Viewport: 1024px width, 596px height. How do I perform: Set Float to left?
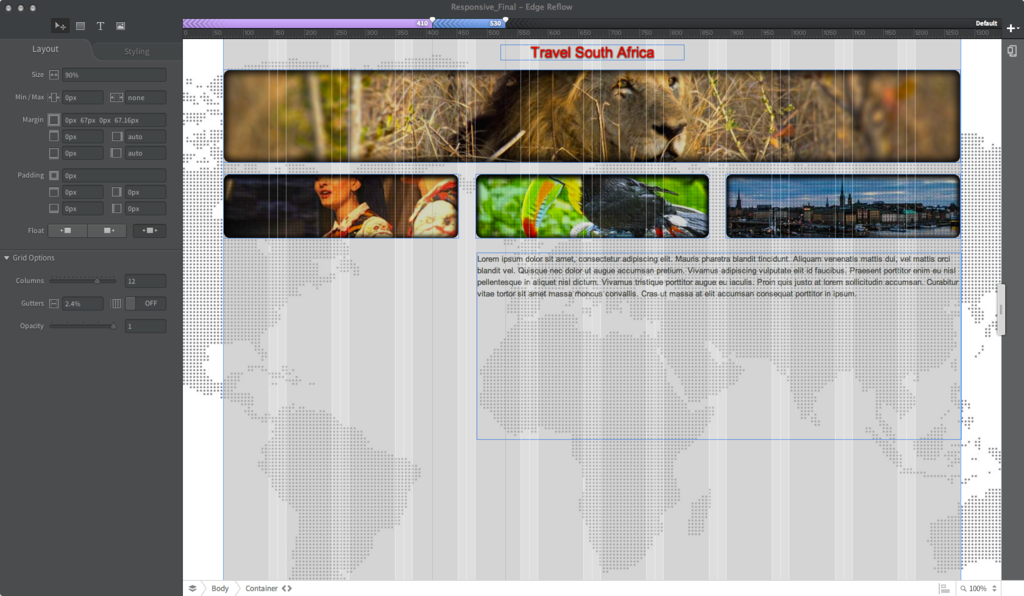click(67, 230)
